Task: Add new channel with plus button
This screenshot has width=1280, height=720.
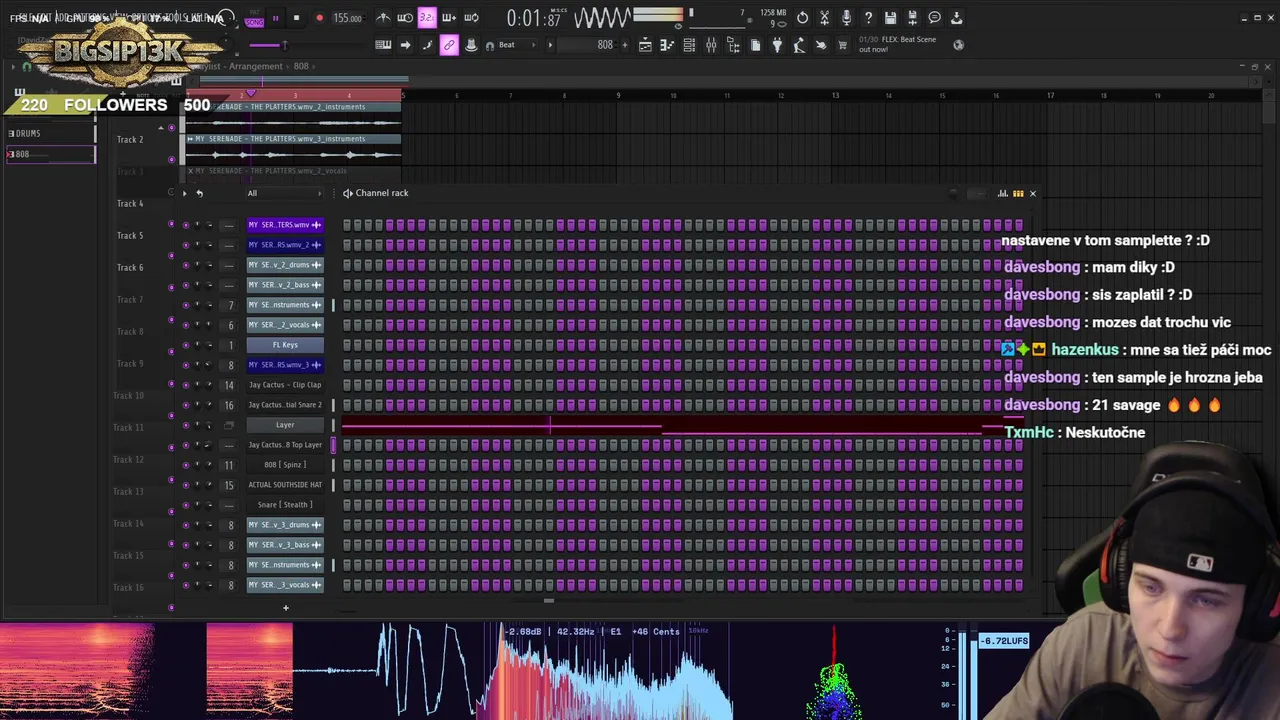Action: (285, 607)
